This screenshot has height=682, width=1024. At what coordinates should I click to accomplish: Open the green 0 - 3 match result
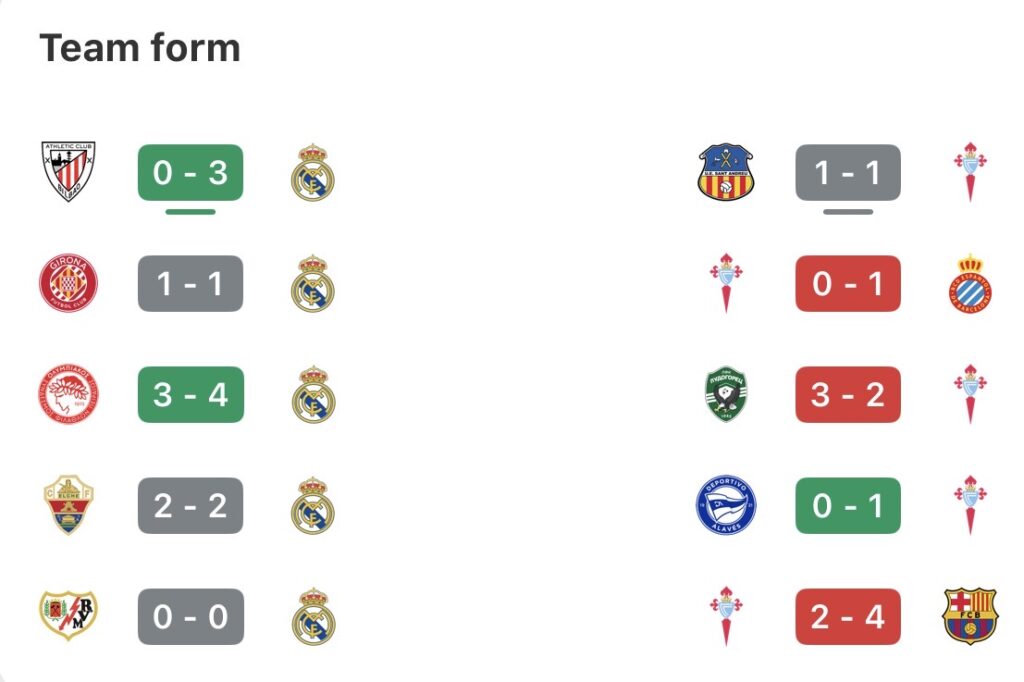coord(190,172)
